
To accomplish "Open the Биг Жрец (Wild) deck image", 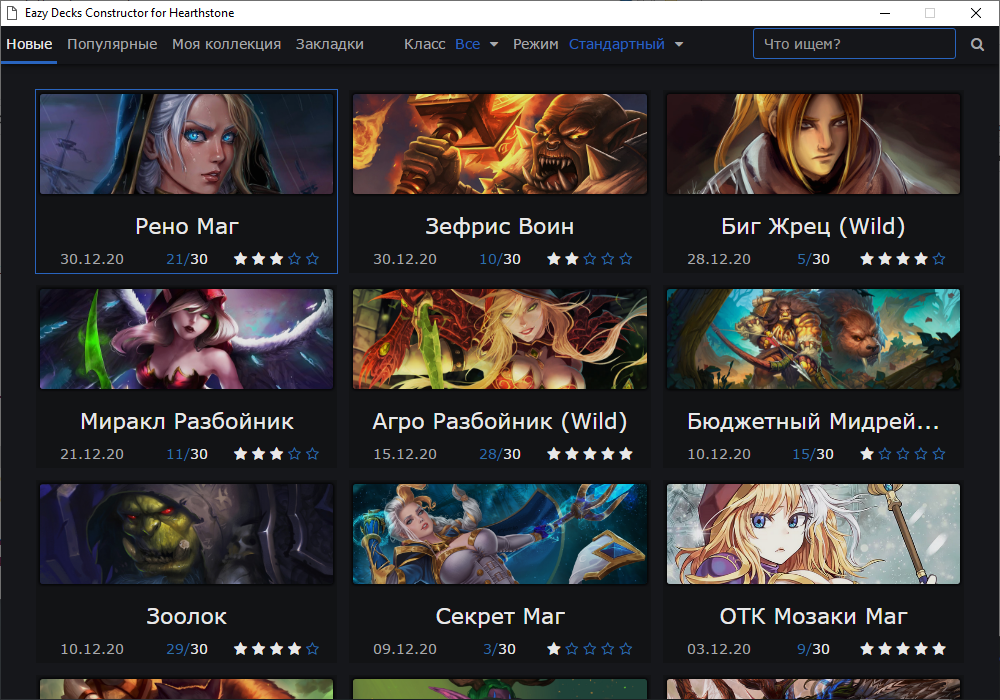I will pos(813,144).
